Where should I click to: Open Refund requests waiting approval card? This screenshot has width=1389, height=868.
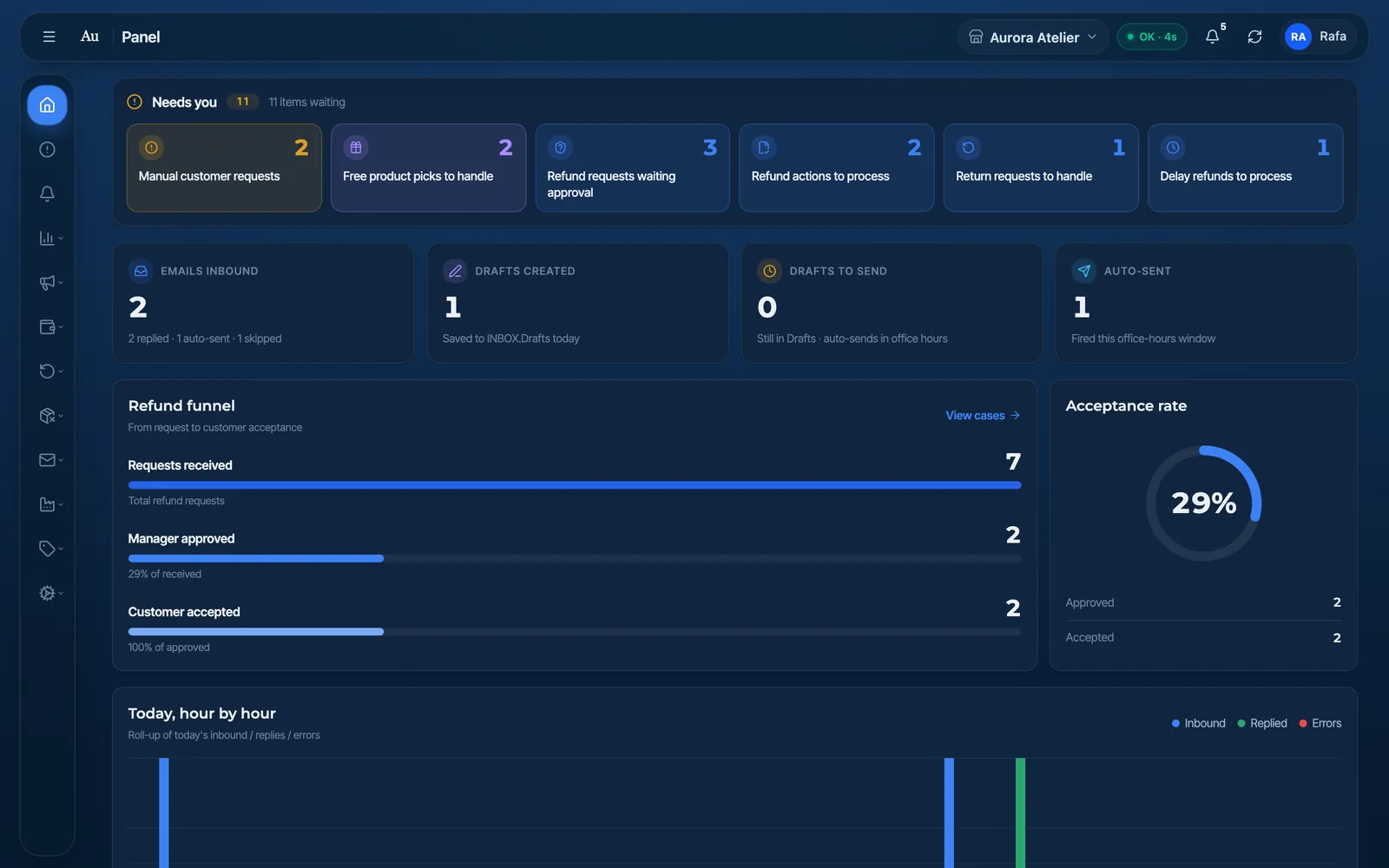[632, 168]
